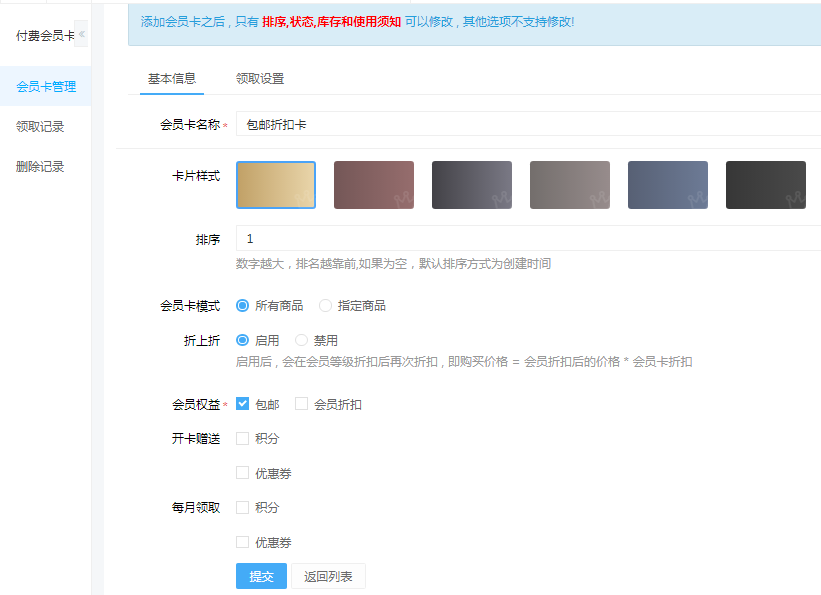This screenshot has height=595, width=821.
Task: Click the 会员卡名称 input field
Action: (528, 124)
